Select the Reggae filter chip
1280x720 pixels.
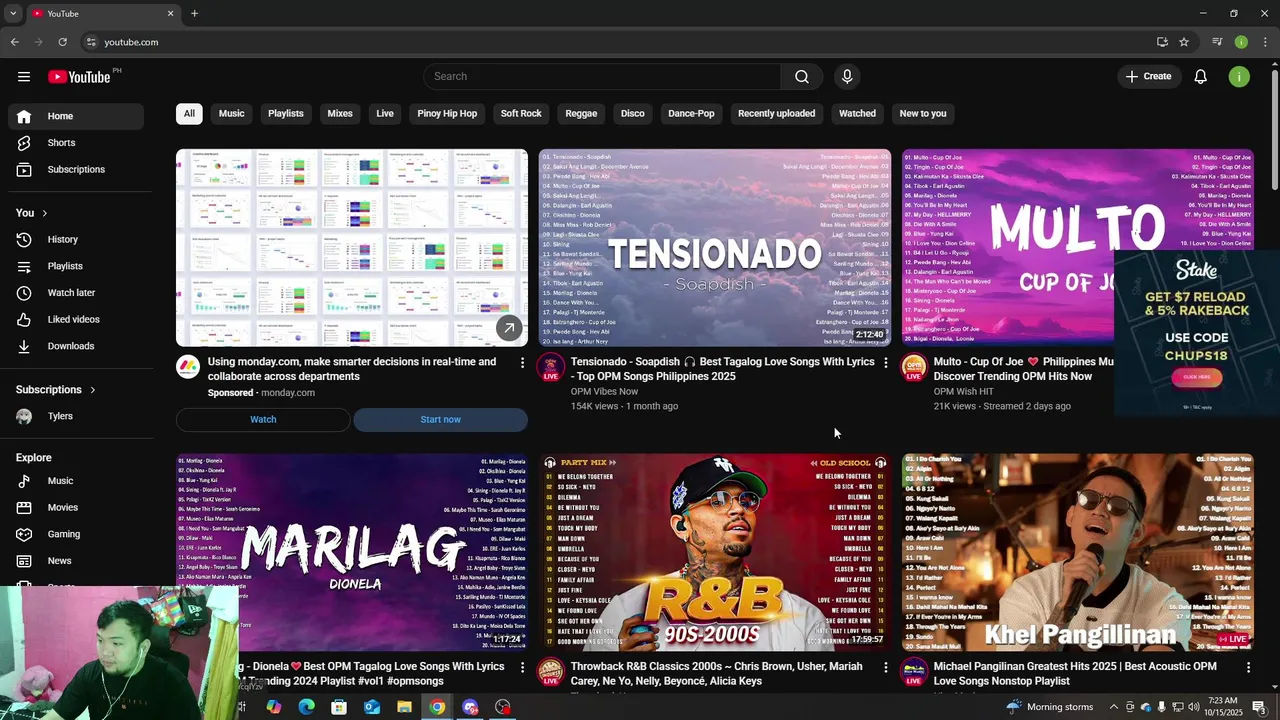click(581, 114)
